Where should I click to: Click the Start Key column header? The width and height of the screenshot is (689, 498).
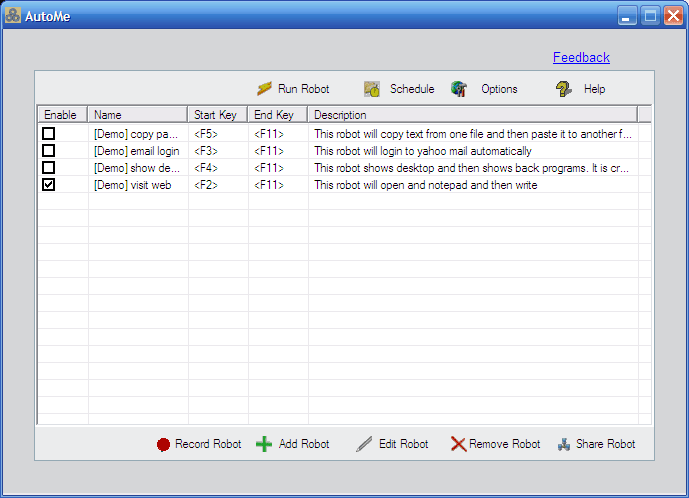pyautogui.click(x=217, y=115)
